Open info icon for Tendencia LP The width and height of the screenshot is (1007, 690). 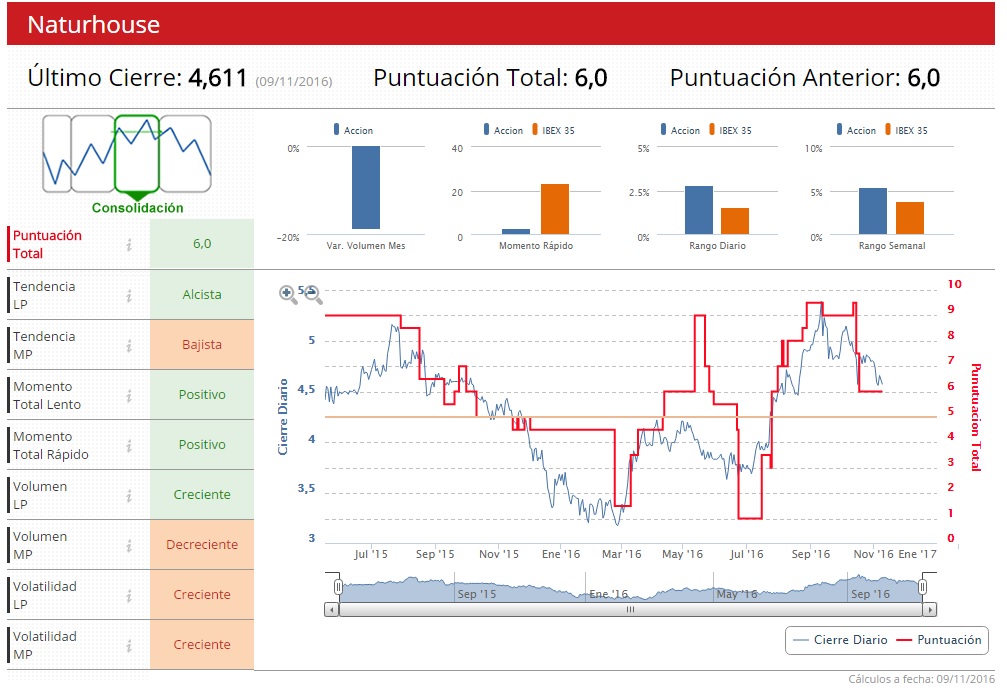click(129, 295)
